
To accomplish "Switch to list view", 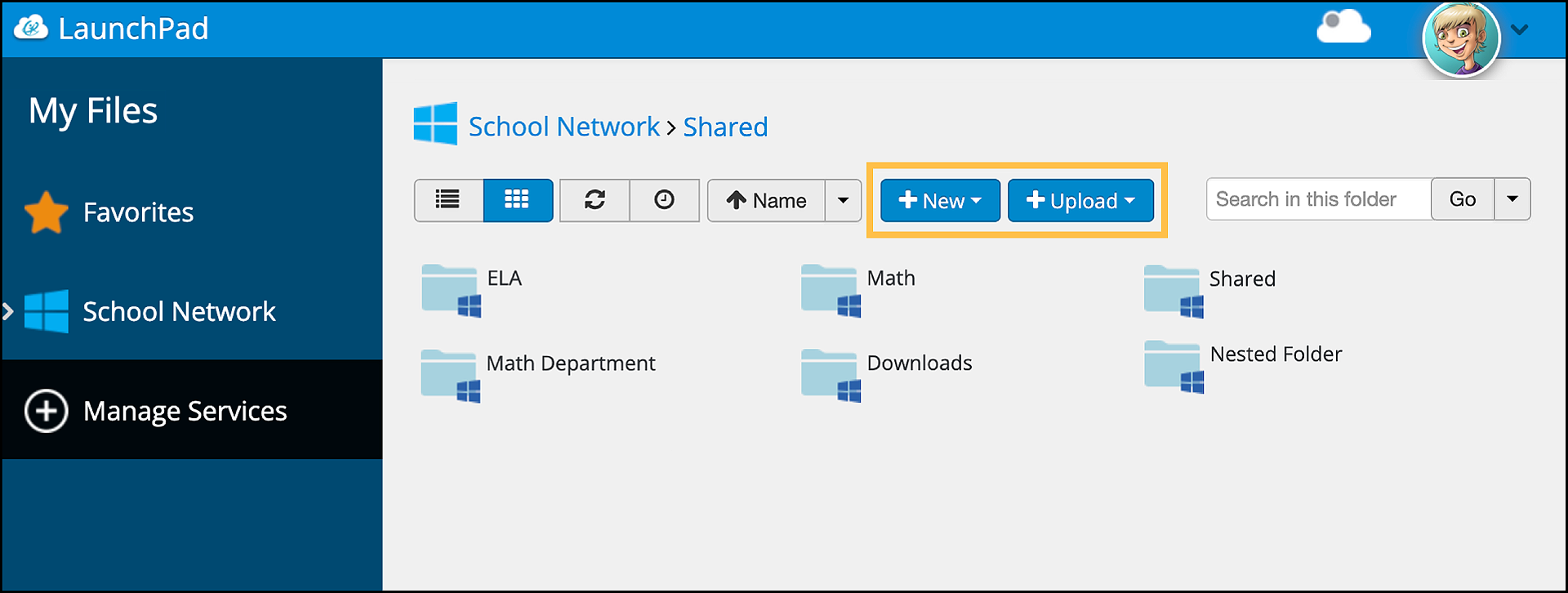I will 448,200.
